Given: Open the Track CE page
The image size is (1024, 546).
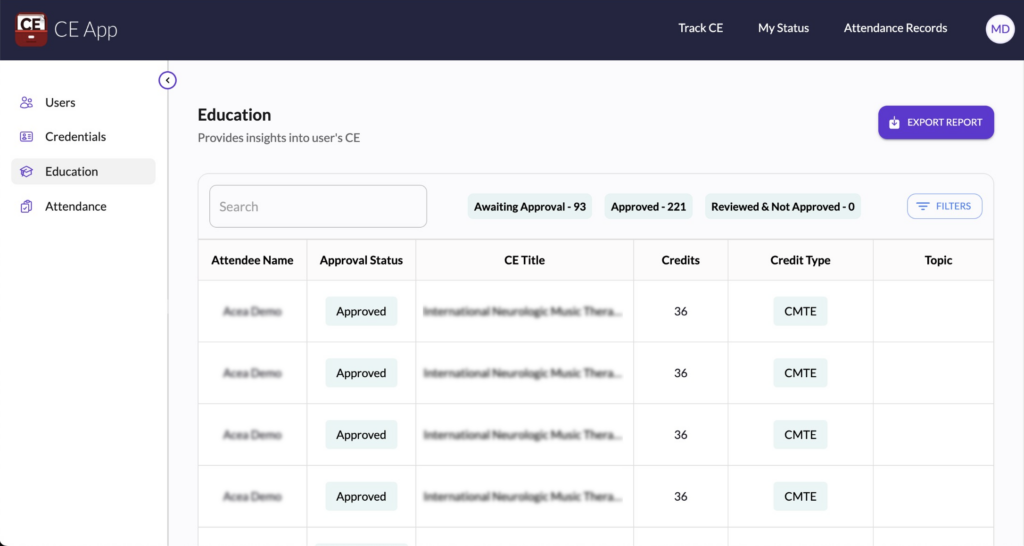Looking at the screenshot, I should [x=700, y=28].
